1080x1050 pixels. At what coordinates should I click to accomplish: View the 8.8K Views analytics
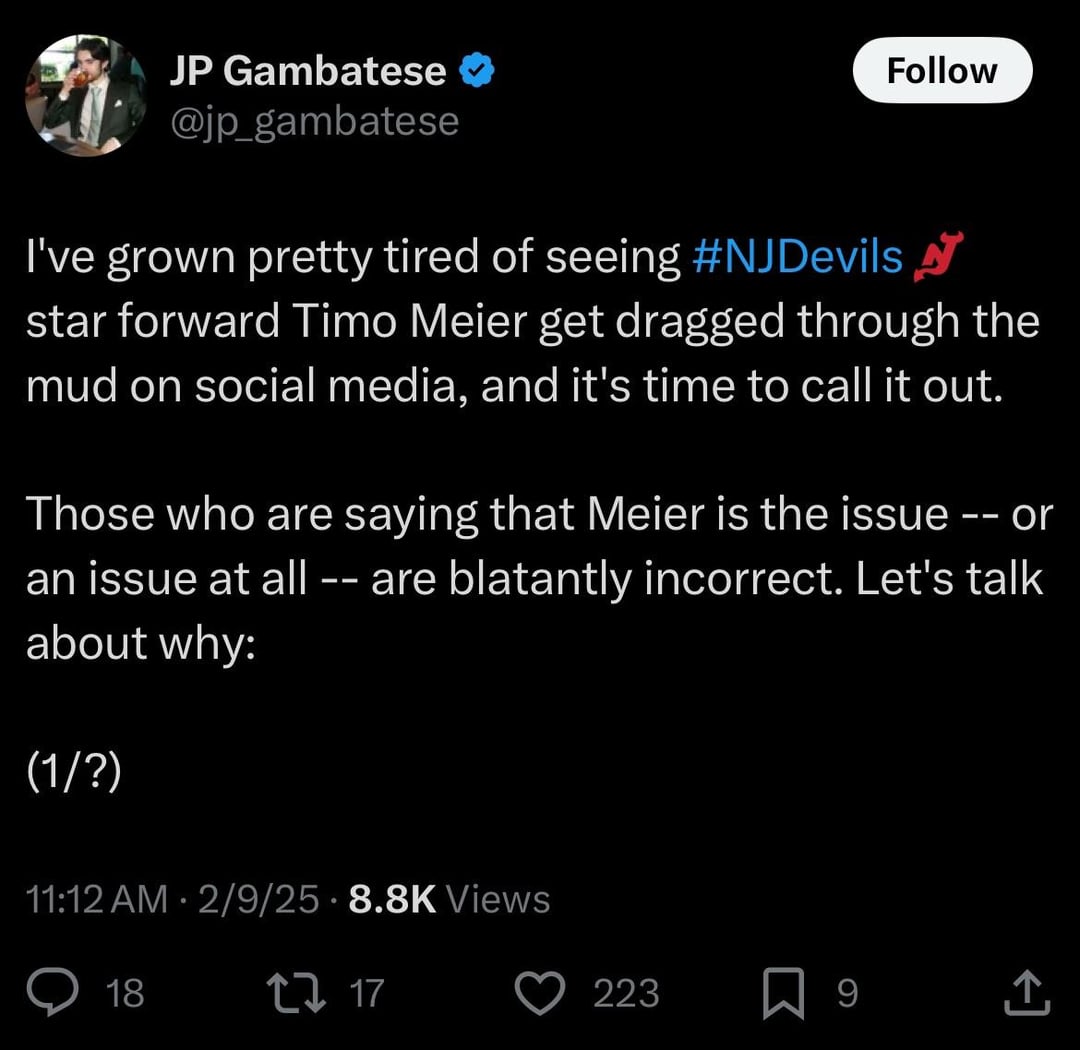pos(449,899)
